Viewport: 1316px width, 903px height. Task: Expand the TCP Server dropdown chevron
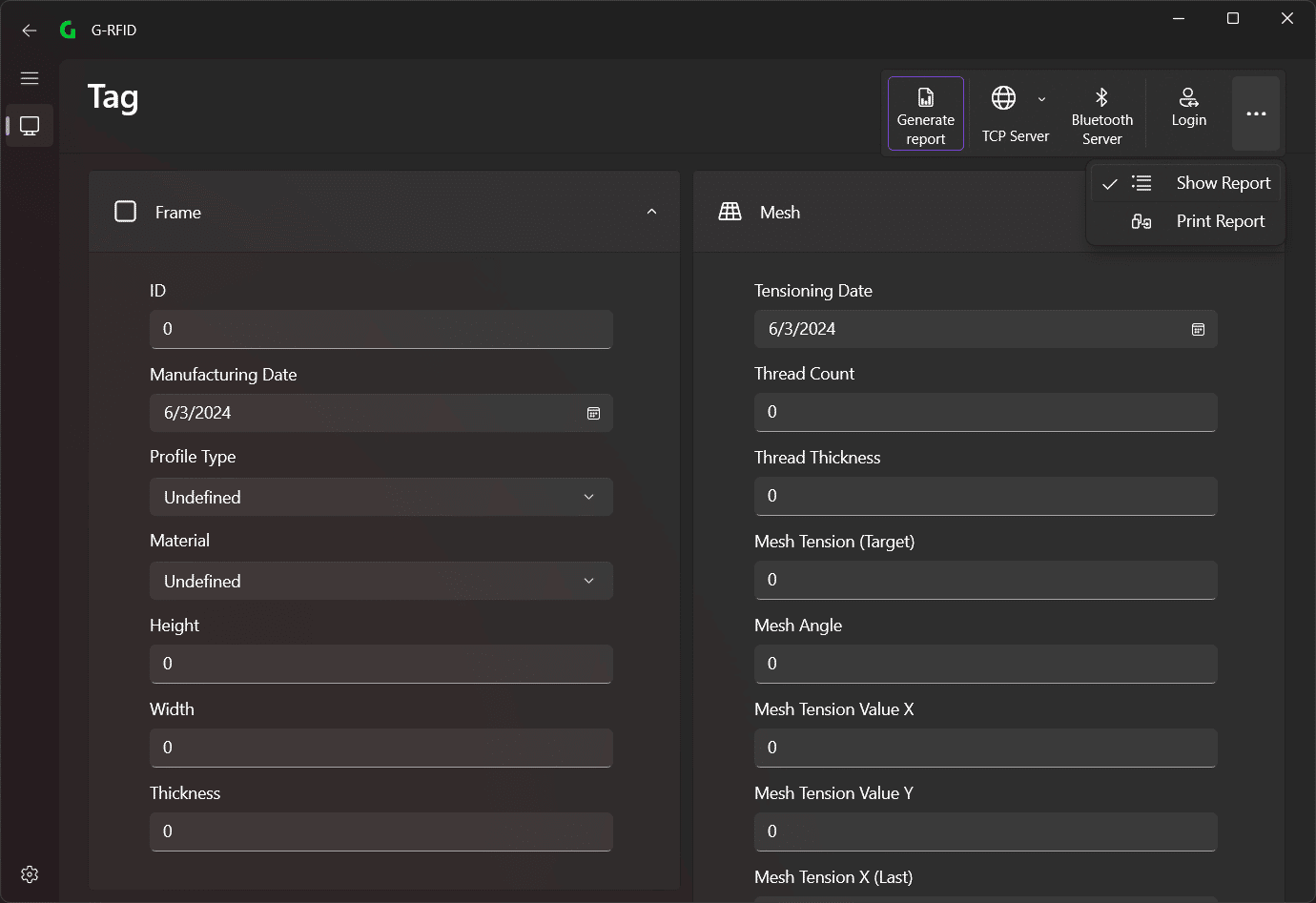click(1041, 99)
